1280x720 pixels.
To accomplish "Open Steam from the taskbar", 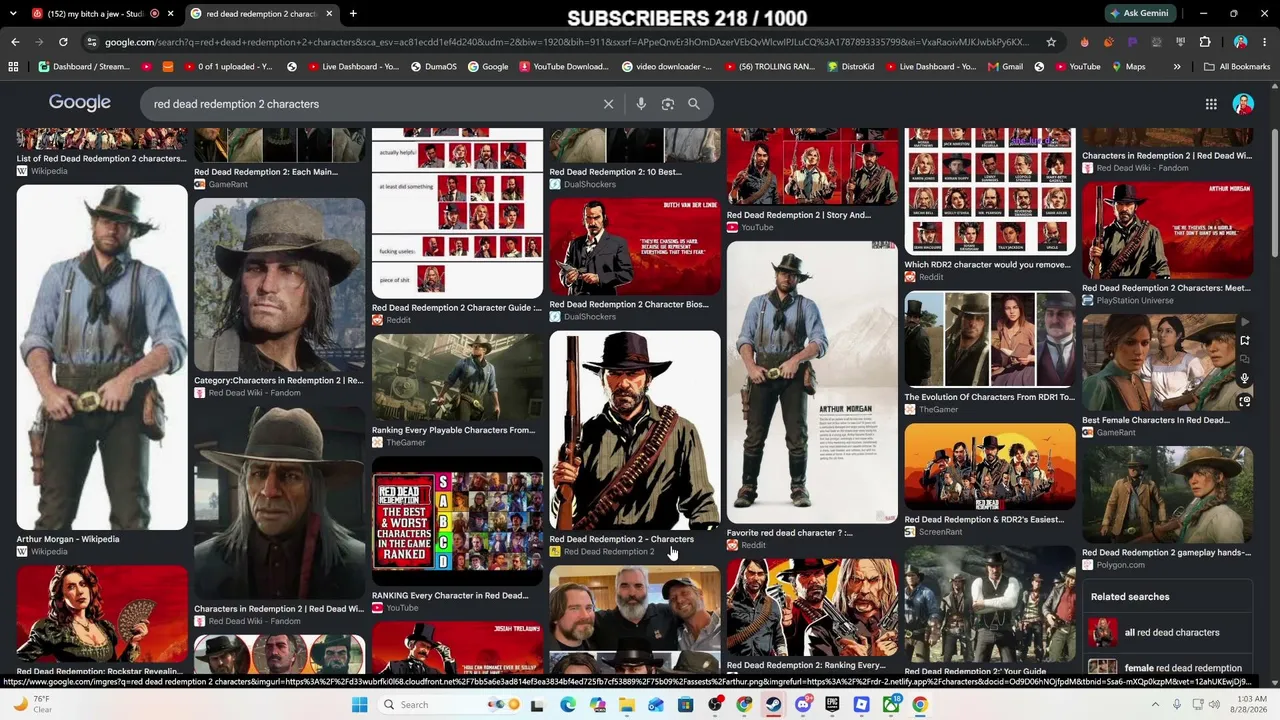I will coord(773,705).
